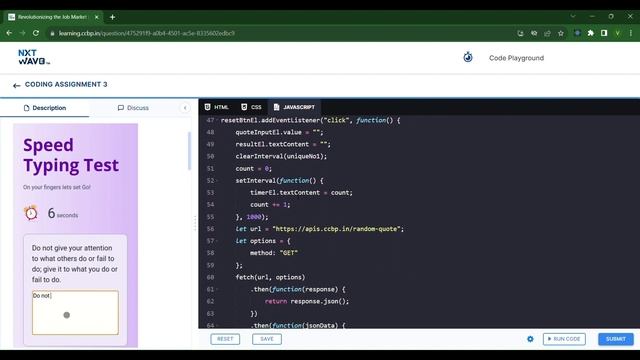Click the 'fetch(url, options)' code line
640x360 pixels.
270,277
